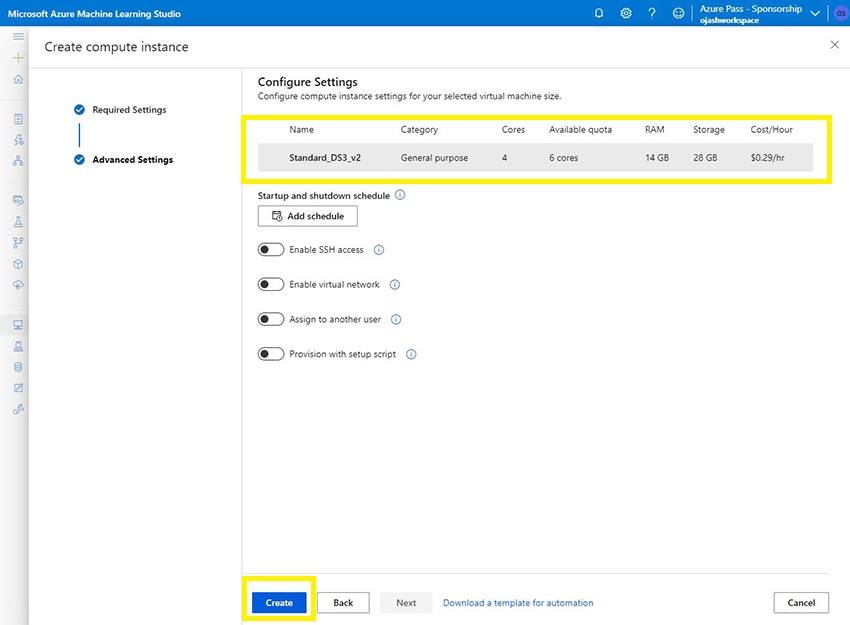Screen dimensions: 850x625
Task: Open Compute page from sidebar monitor icon
Action: 18,325
